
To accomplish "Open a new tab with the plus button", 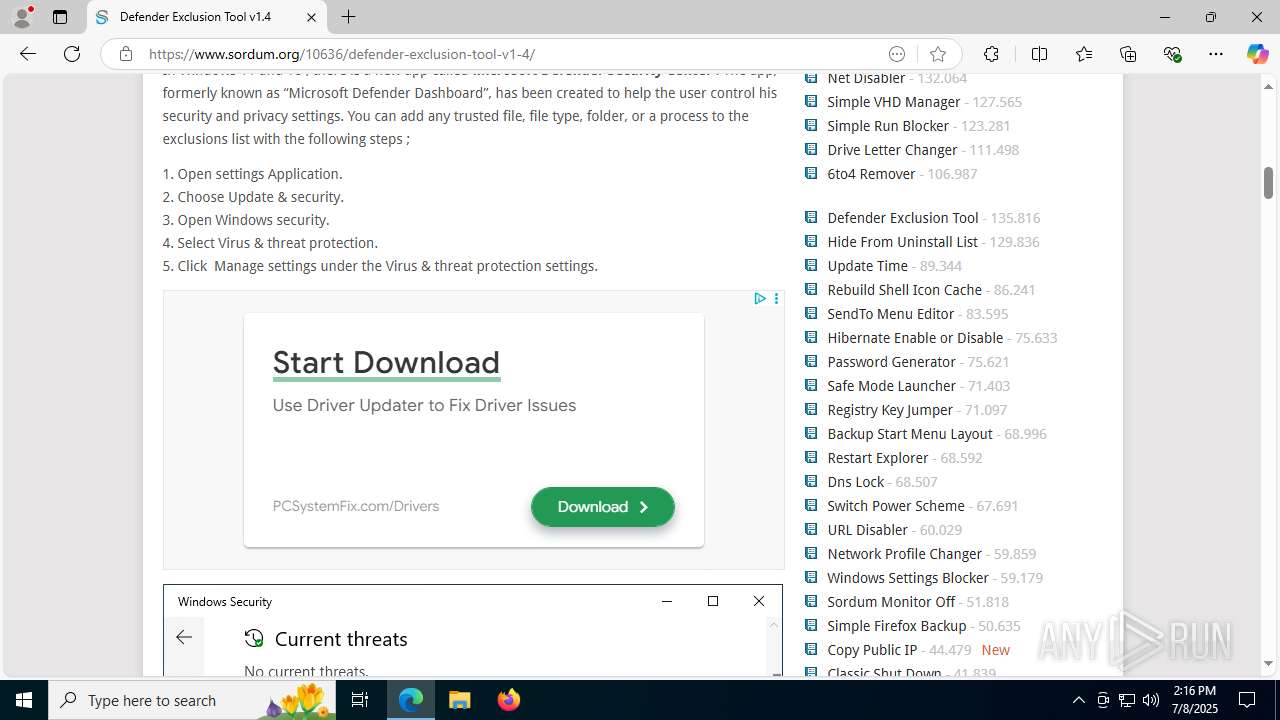I will (348, 17).
